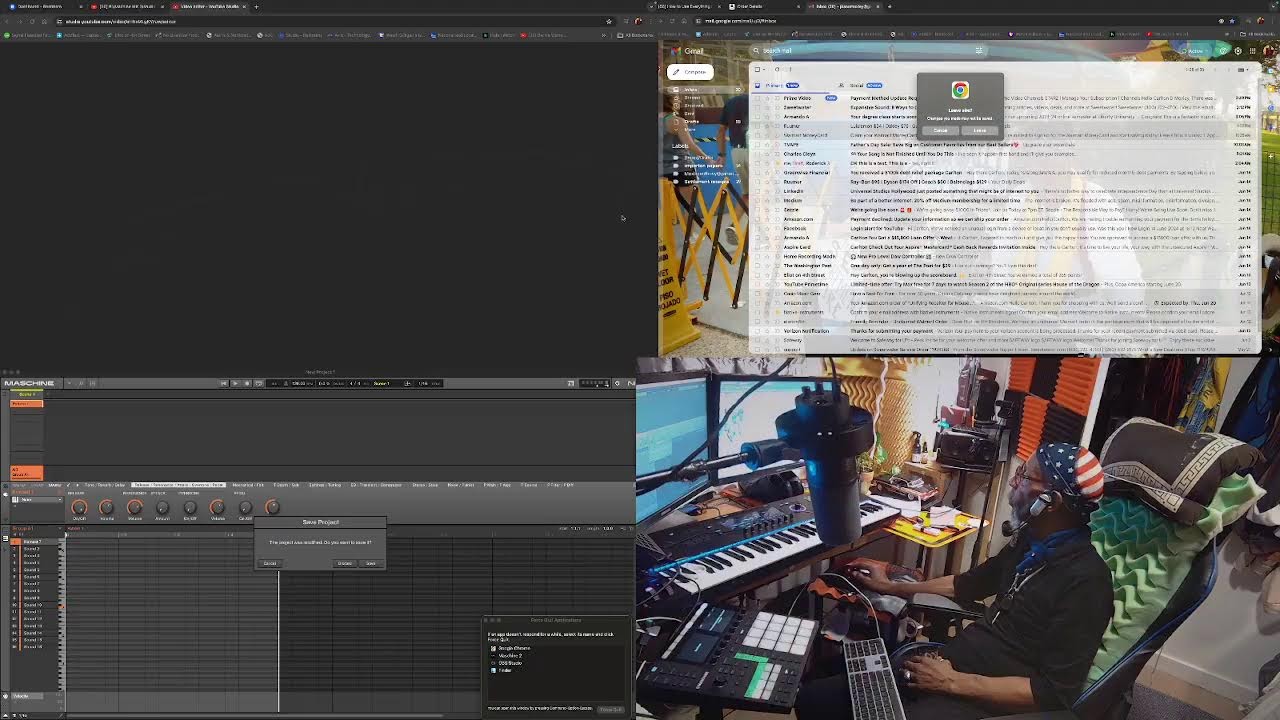Click Discard in Save Project dialog

tap(344, 563)
